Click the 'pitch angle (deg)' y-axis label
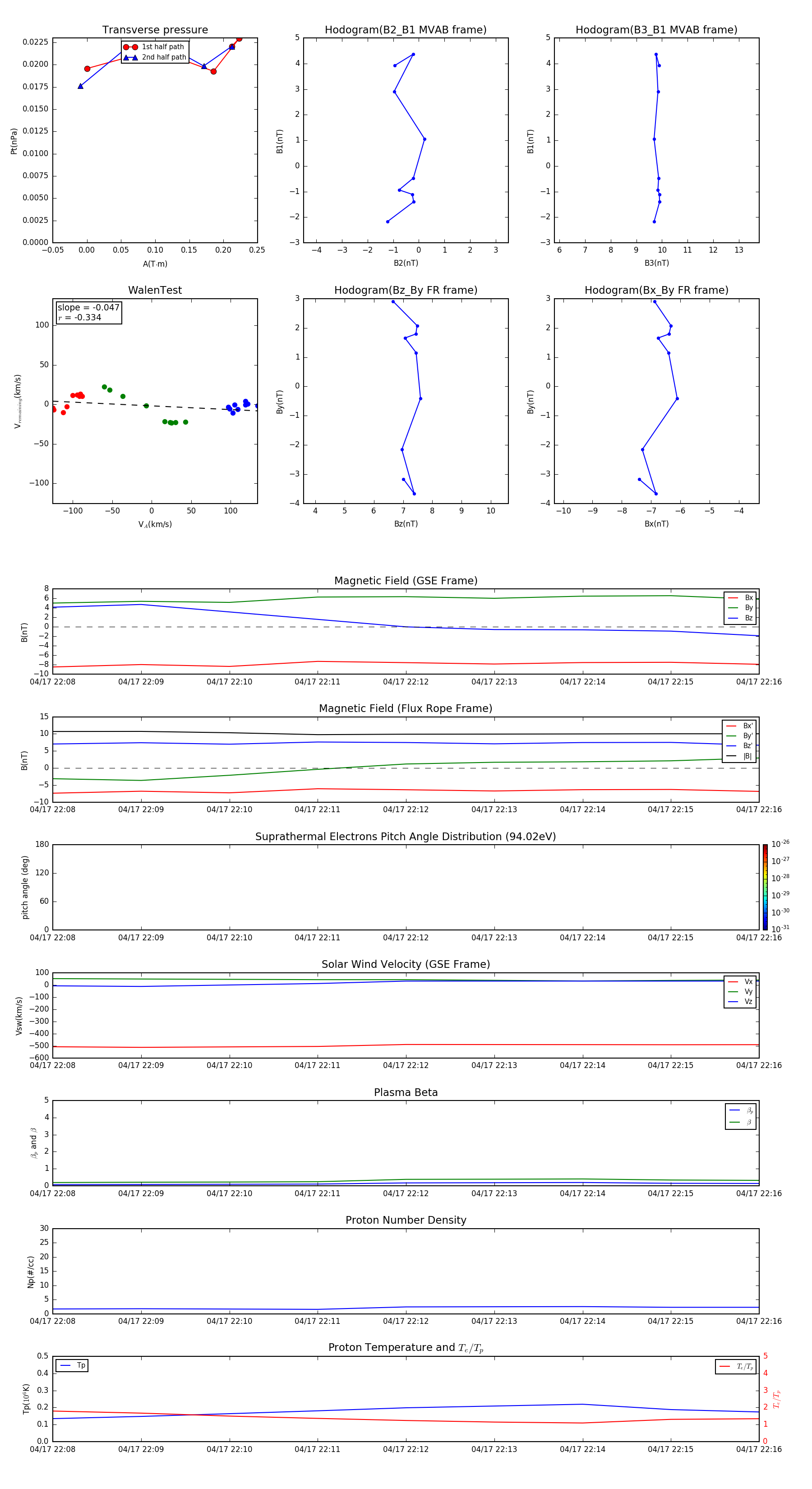The image size is (812, 1489). (25, 887)
